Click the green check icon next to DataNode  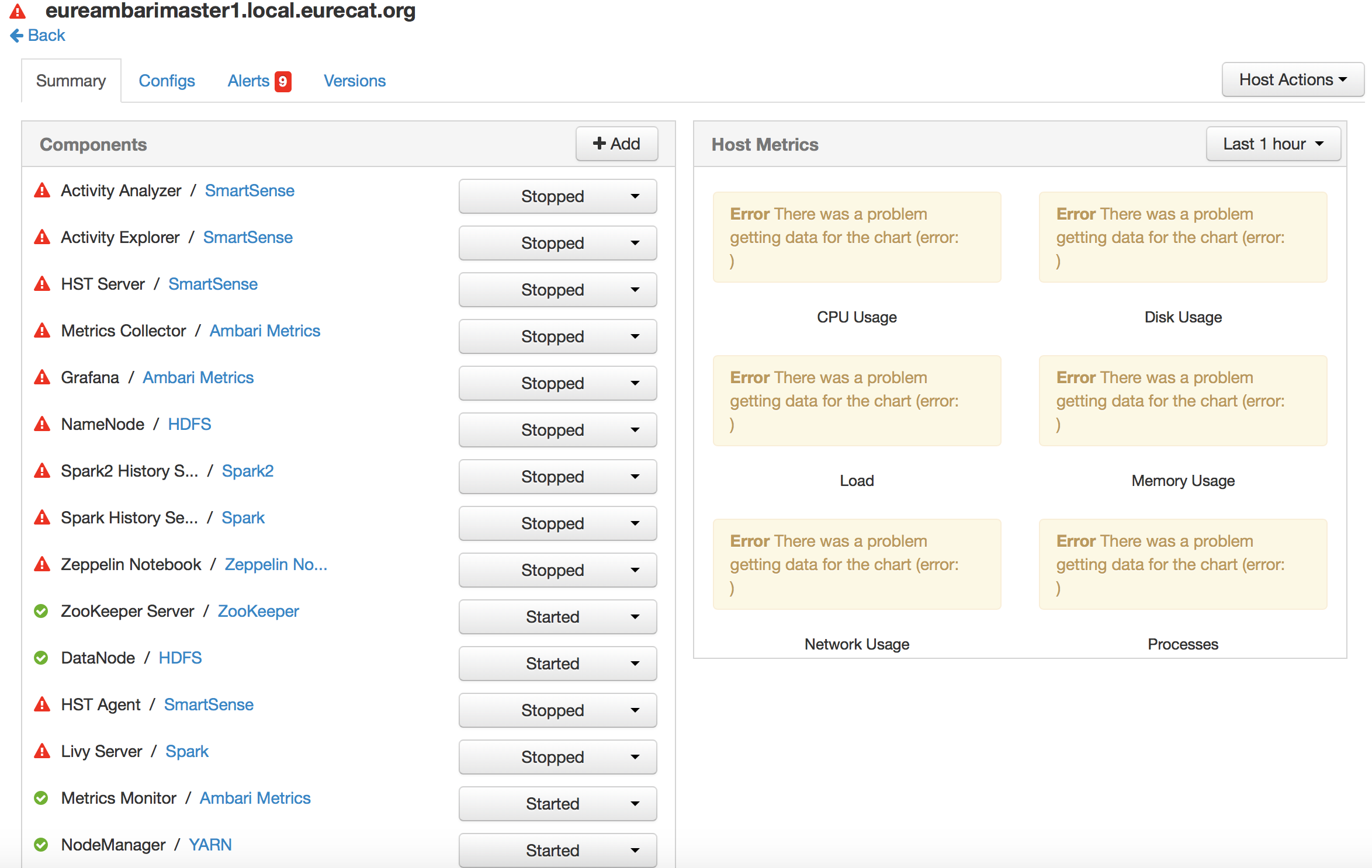(41, 658)
